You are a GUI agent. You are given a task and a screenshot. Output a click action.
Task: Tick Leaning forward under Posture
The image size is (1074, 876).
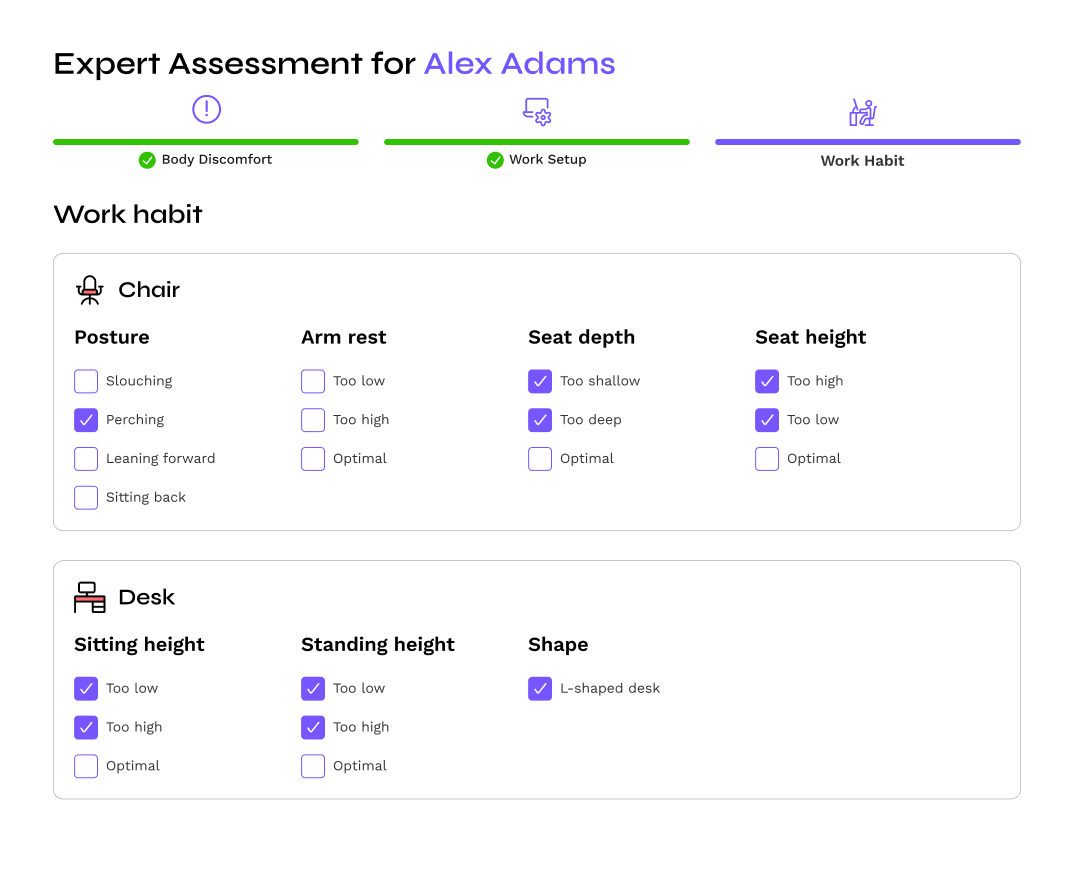(86, 459)
